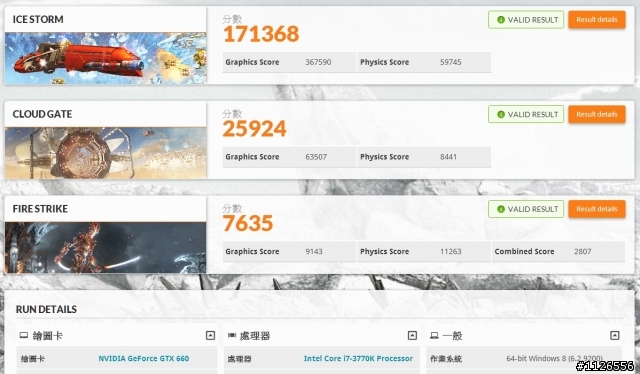Screen dimensions: 640x374
Task: Click the Ice Storm spaceship thumbnail
Action: pyautogui.click(x=105, y=58)
